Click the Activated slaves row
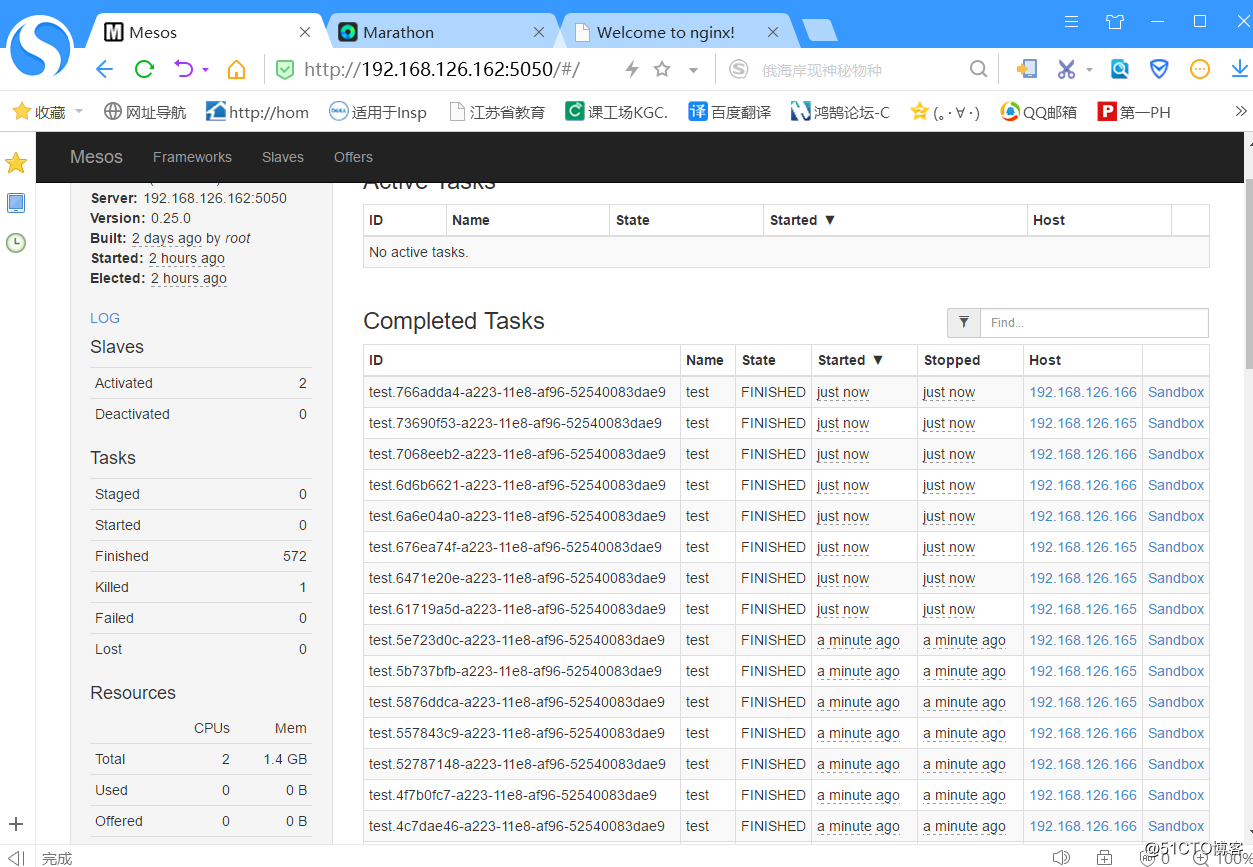This screenshot has height=867, width=1253. tap(201, 383)
